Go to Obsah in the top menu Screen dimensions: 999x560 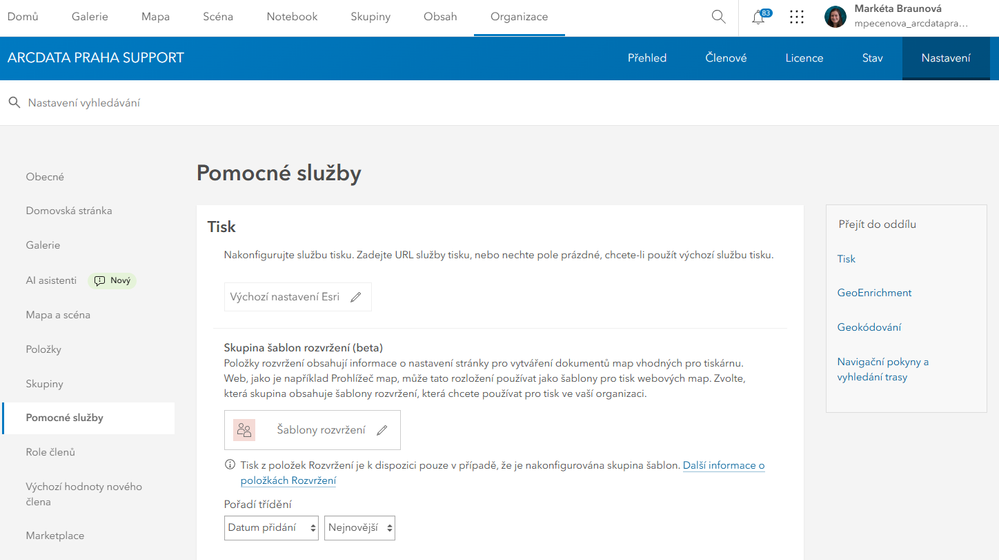tap(440, 17)
